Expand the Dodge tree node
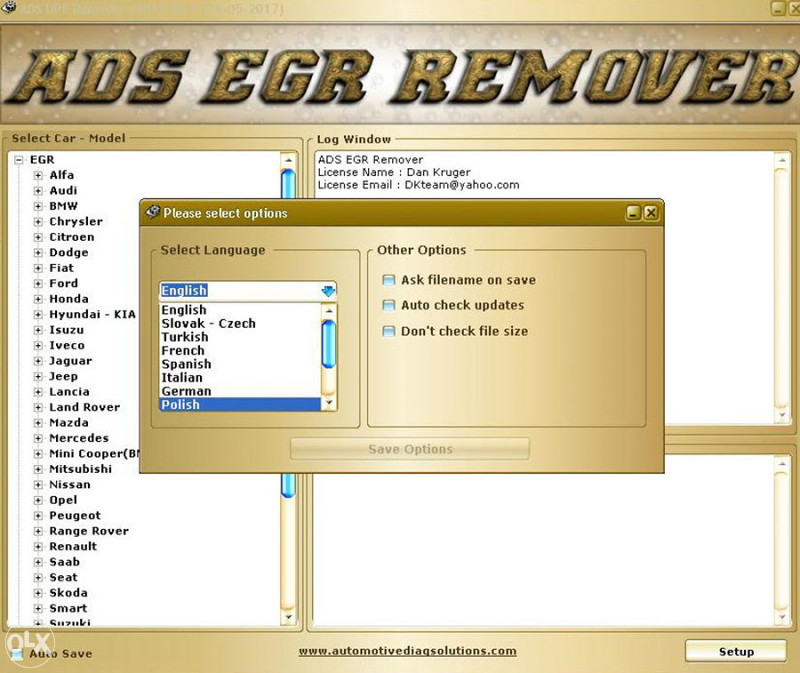The image size is (800, 673). 38,253
